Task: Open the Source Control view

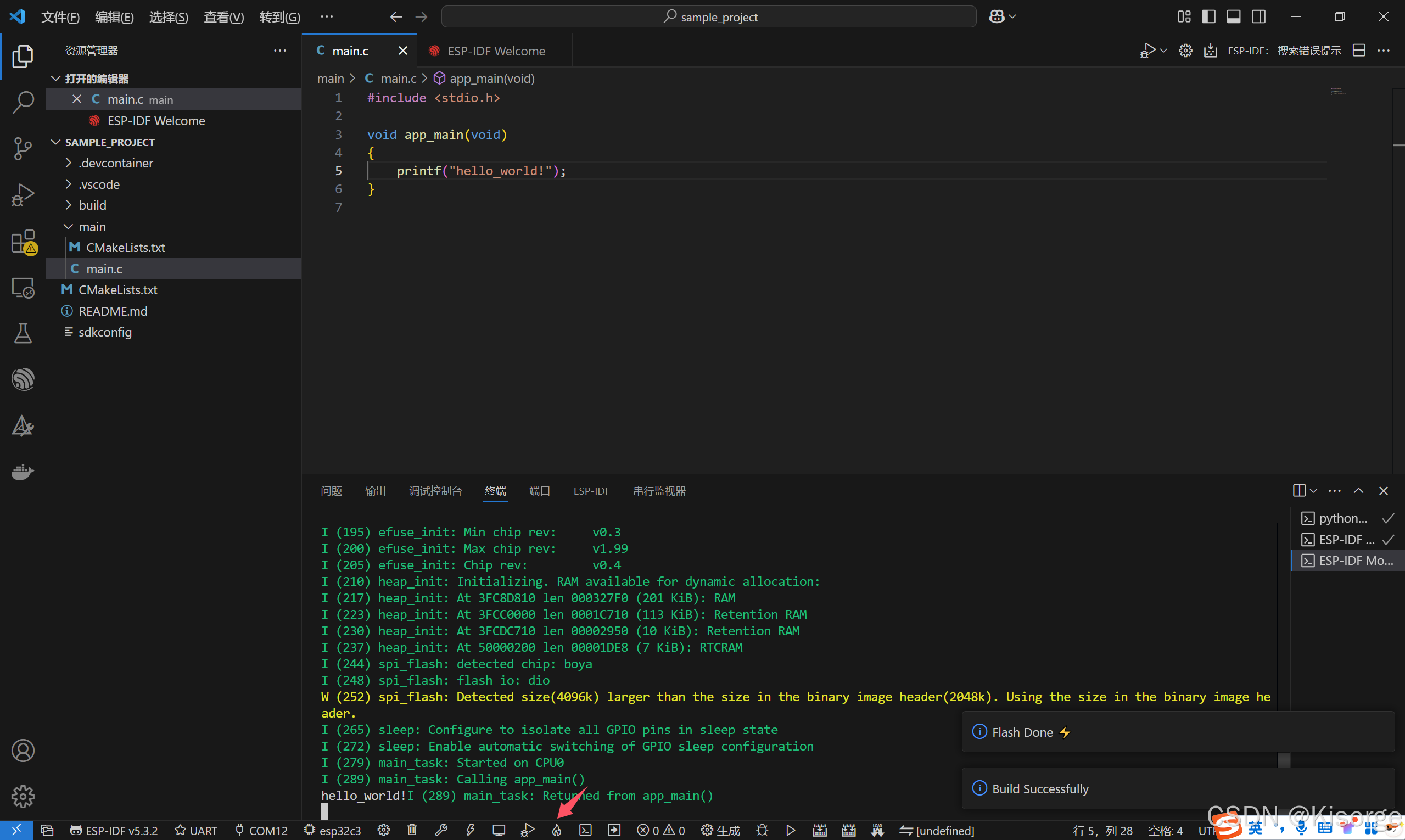Action: (23, 149)
